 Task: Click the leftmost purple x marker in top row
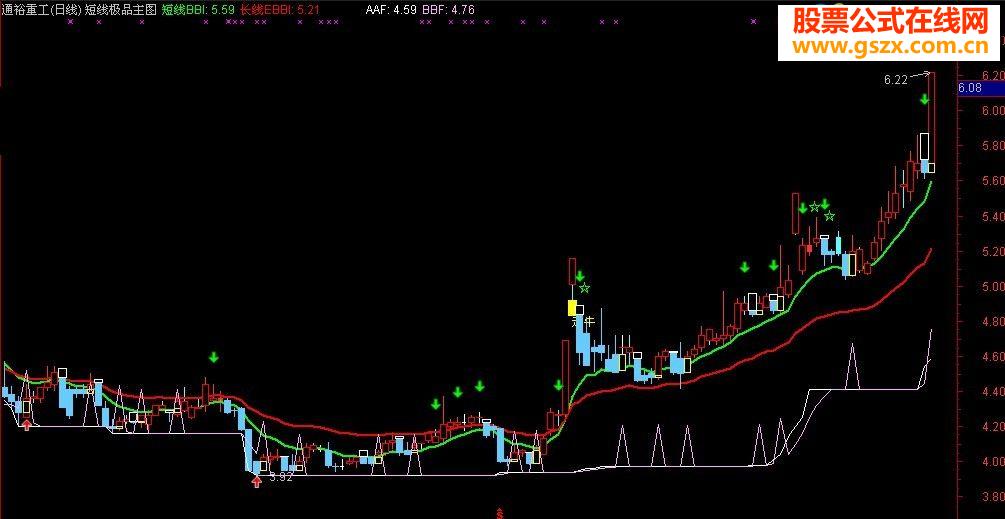point(70,22)
